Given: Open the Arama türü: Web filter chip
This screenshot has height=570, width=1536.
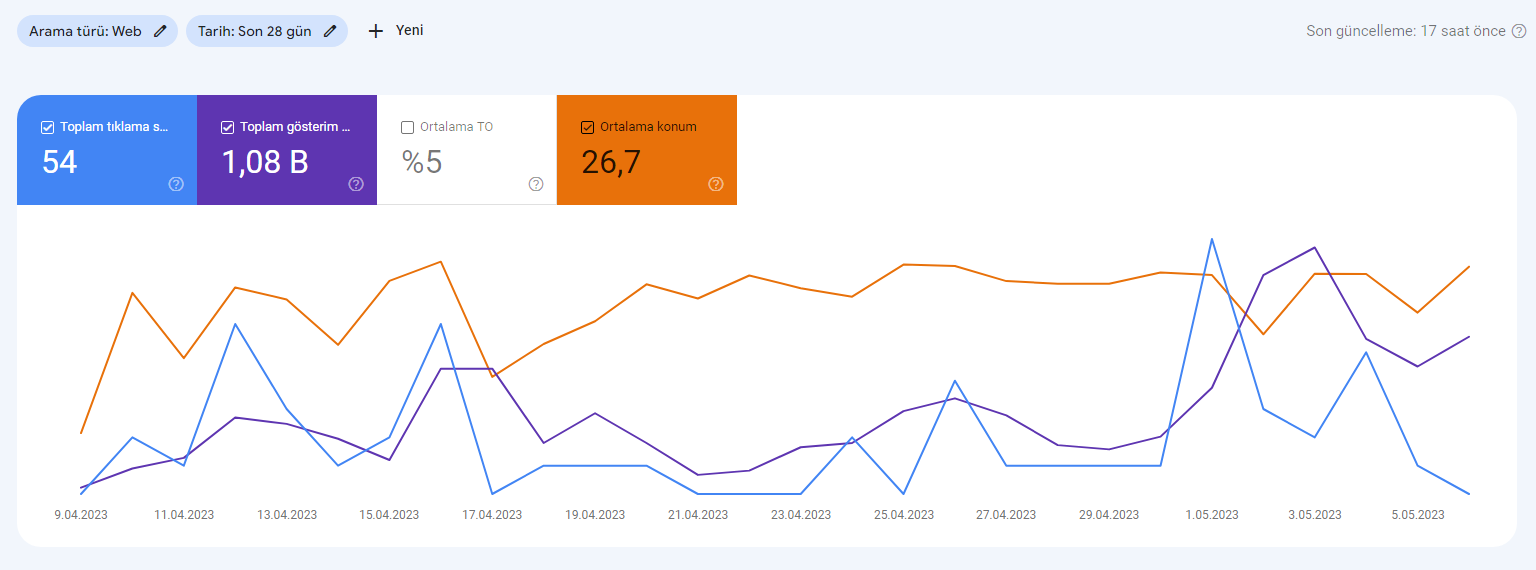Looking at the screenshot, I should (97, 31).
